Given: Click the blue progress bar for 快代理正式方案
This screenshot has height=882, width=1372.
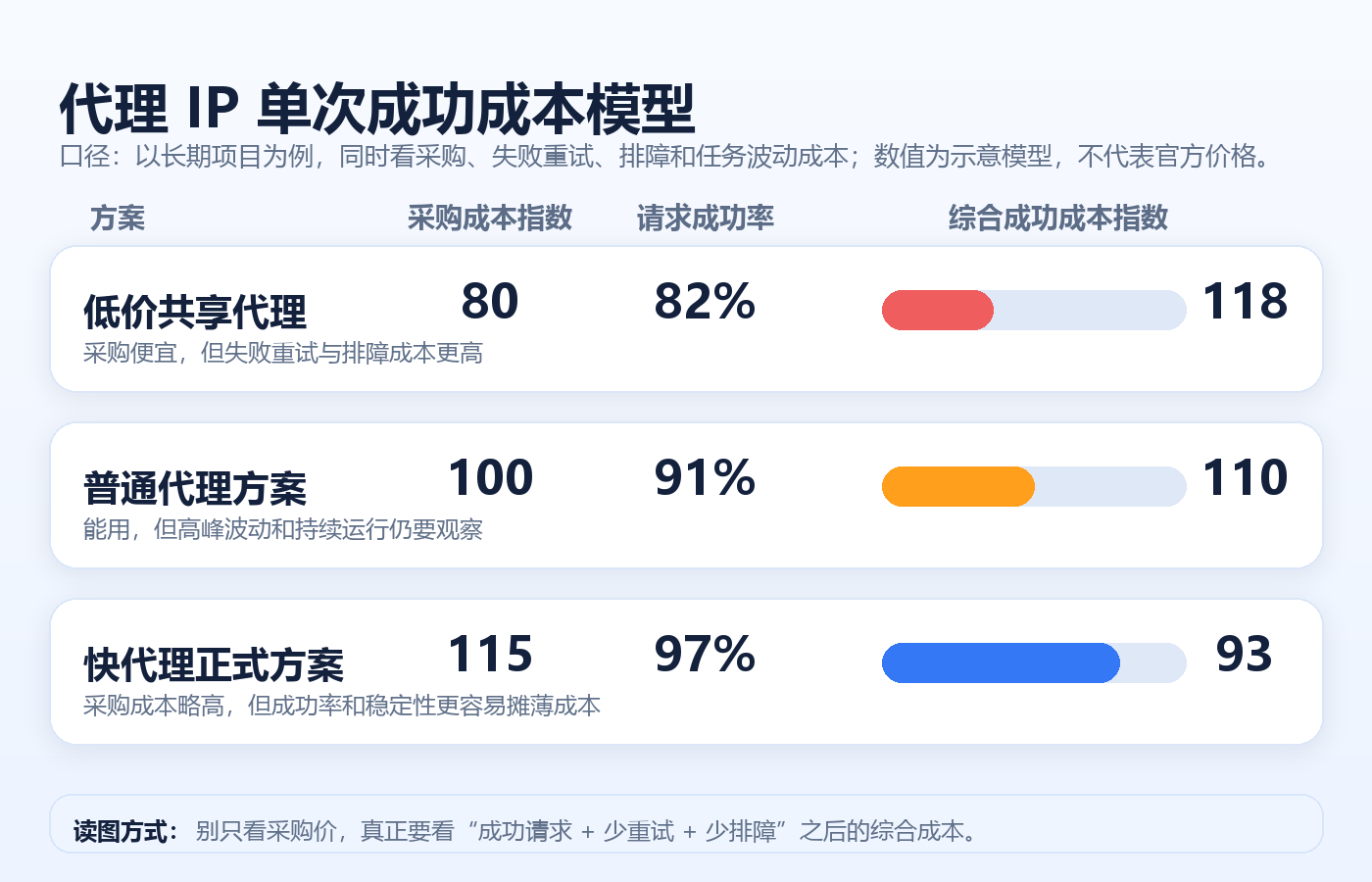Looking at the screenshot, I should click(1001, 662).
